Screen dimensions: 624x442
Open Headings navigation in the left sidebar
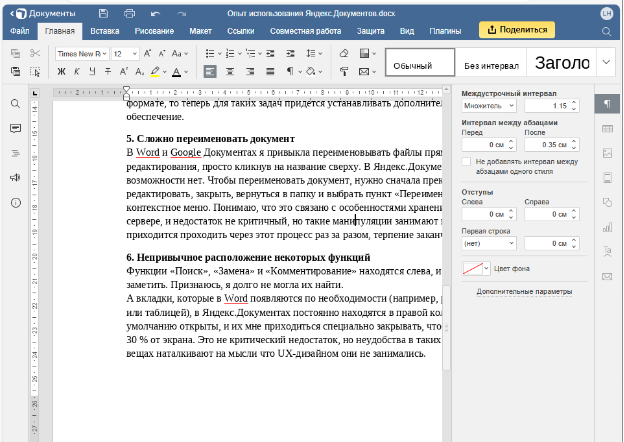(x=16, y=153)
